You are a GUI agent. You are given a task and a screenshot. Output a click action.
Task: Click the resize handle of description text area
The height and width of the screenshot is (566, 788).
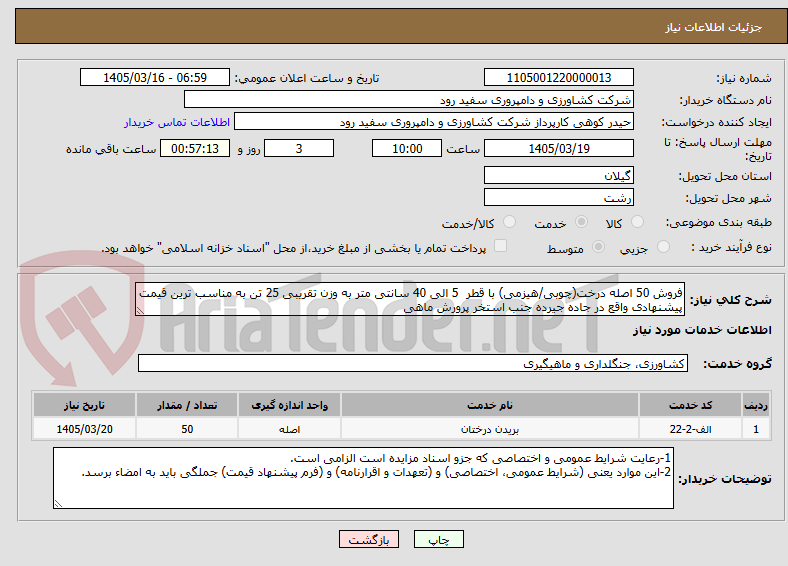pos(140,311)
